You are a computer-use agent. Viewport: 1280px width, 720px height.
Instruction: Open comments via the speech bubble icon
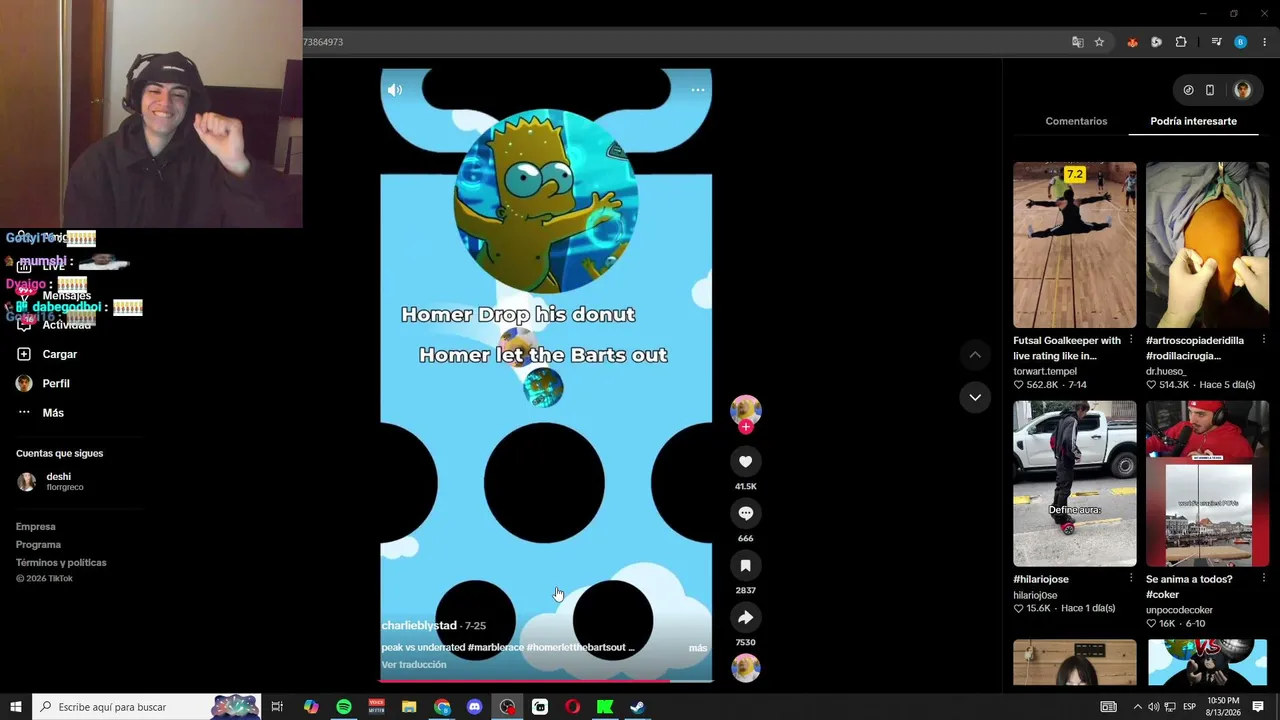click(745, 513)
